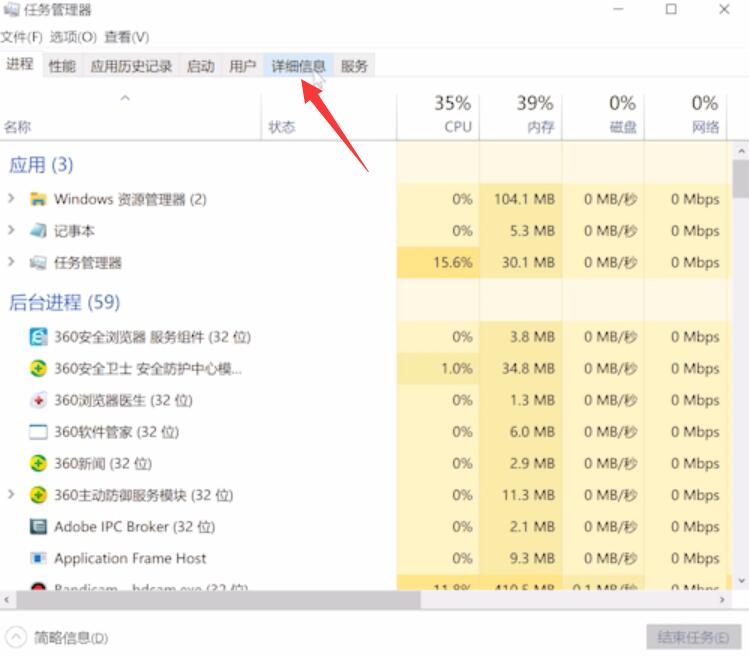Switch to the 性能 tab
749x658 pixels.
[x=62, y=66]
